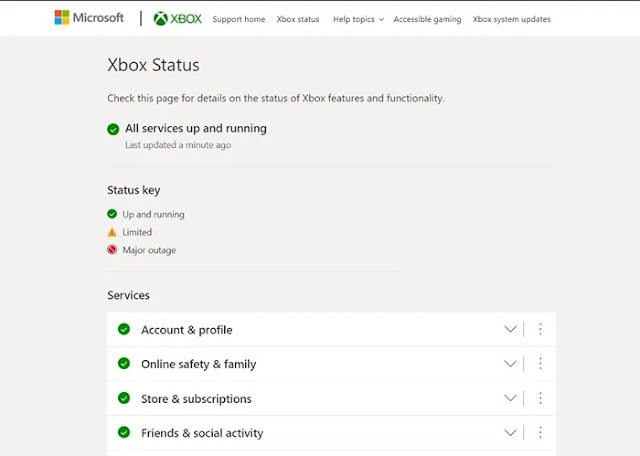This screenshot has height=456, width=640.
Task: Open the Help topics dropdown
Action: pos(358,19)
